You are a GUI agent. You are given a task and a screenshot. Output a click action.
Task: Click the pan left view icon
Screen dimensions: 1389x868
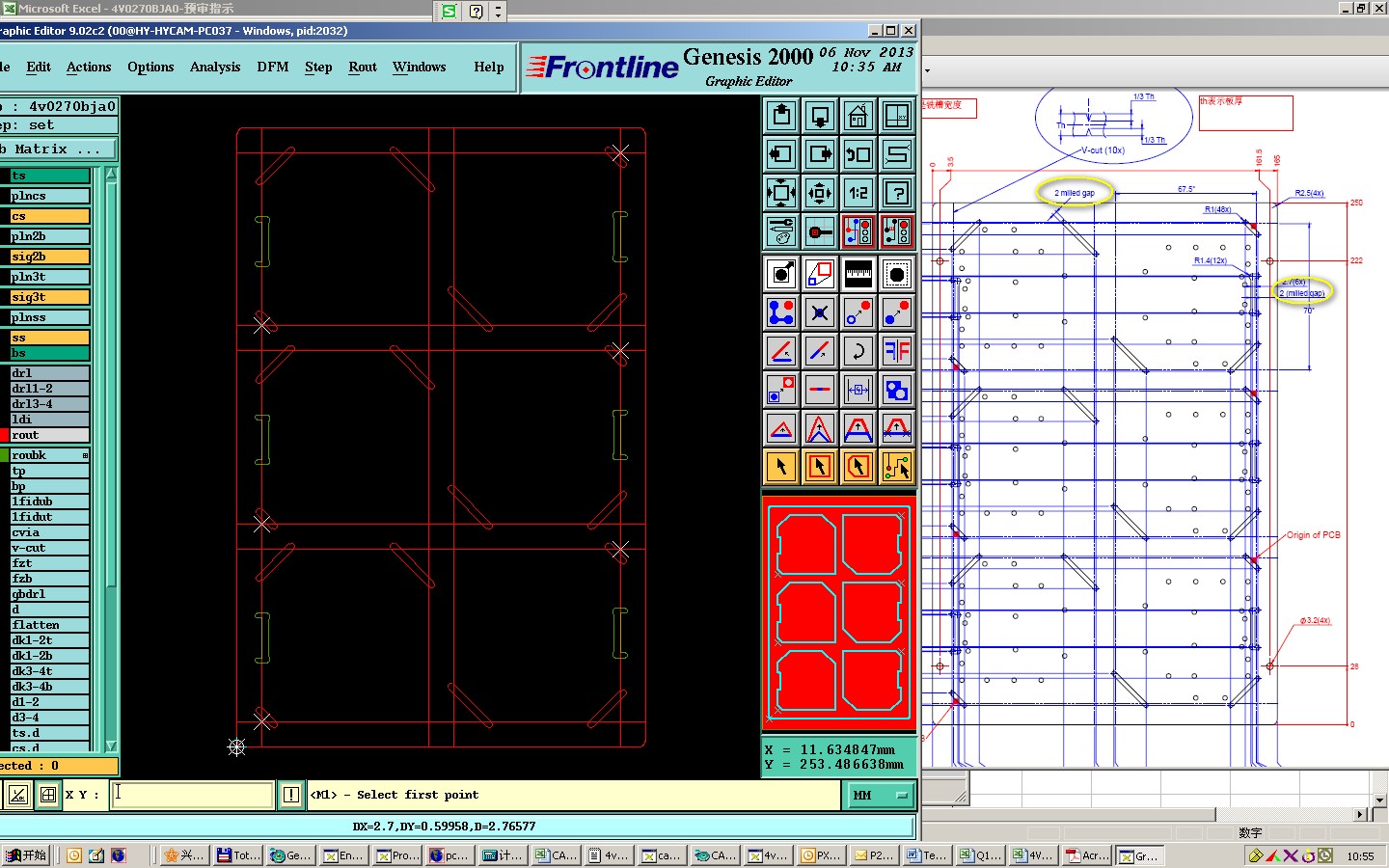[x=781, y=154]
